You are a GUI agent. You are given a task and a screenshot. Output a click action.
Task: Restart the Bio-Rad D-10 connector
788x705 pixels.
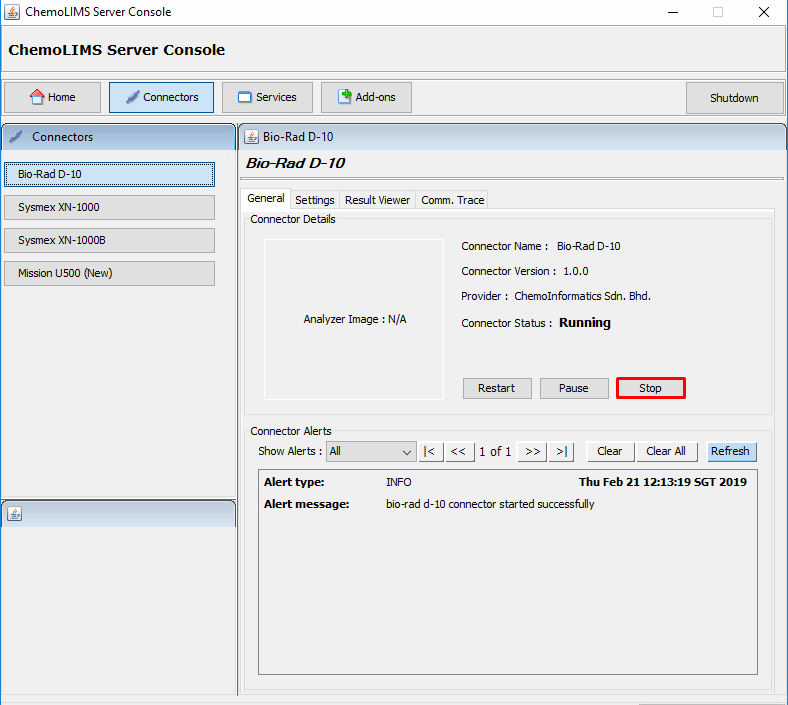[497, 388]
